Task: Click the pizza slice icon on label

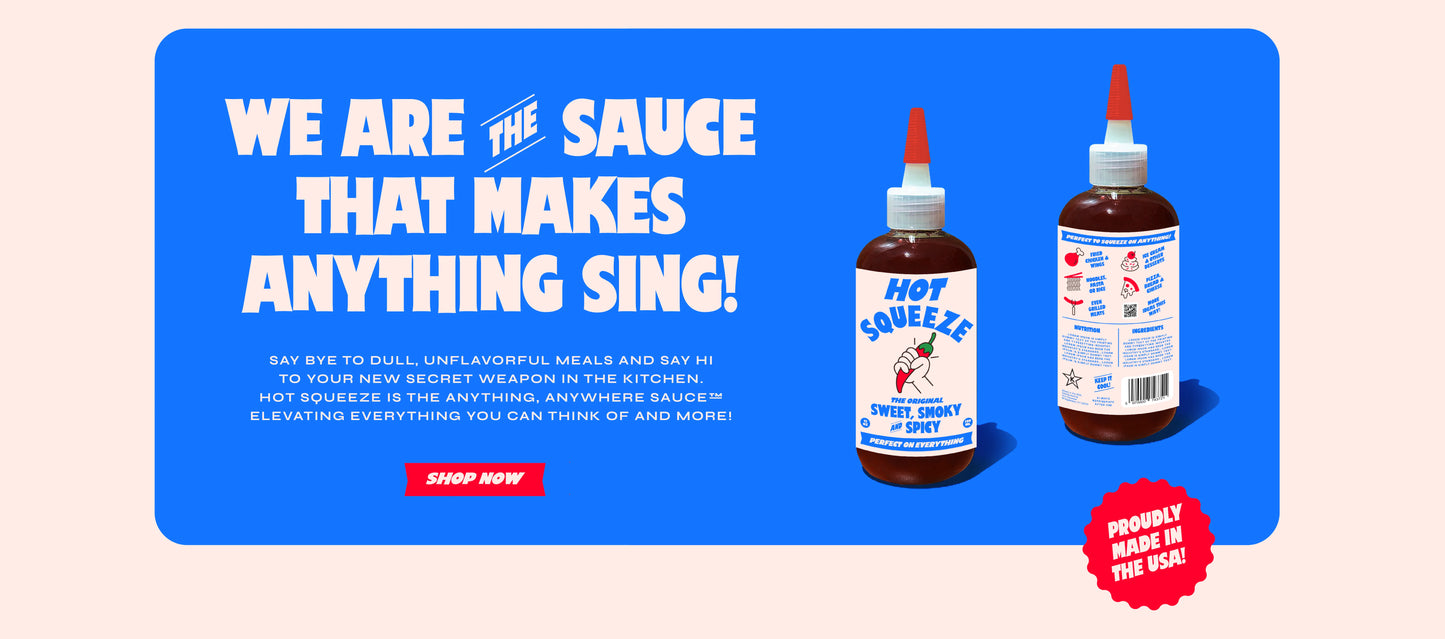Action: pyautogui.click(x=1129, y=287)
